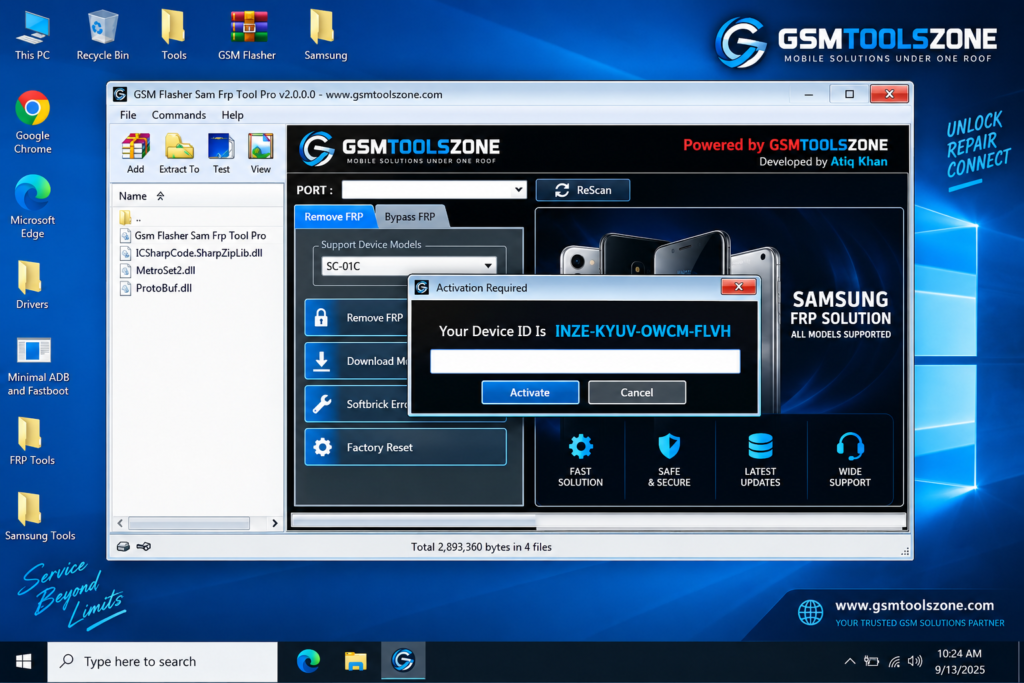Open File Explorer from the taskbar
Viewport: 1024px width, 683px height.
click(x=355, y=661)
